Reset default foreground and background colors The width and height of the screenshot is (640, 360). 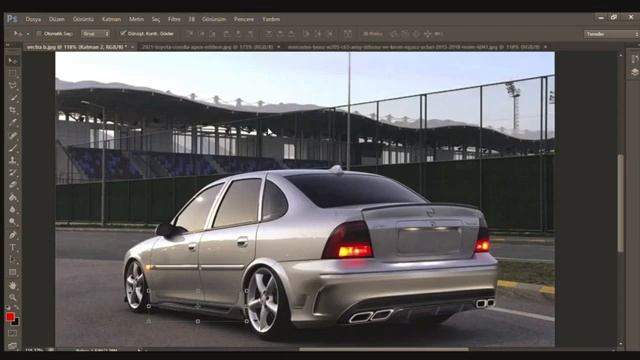tap(8, 308)
